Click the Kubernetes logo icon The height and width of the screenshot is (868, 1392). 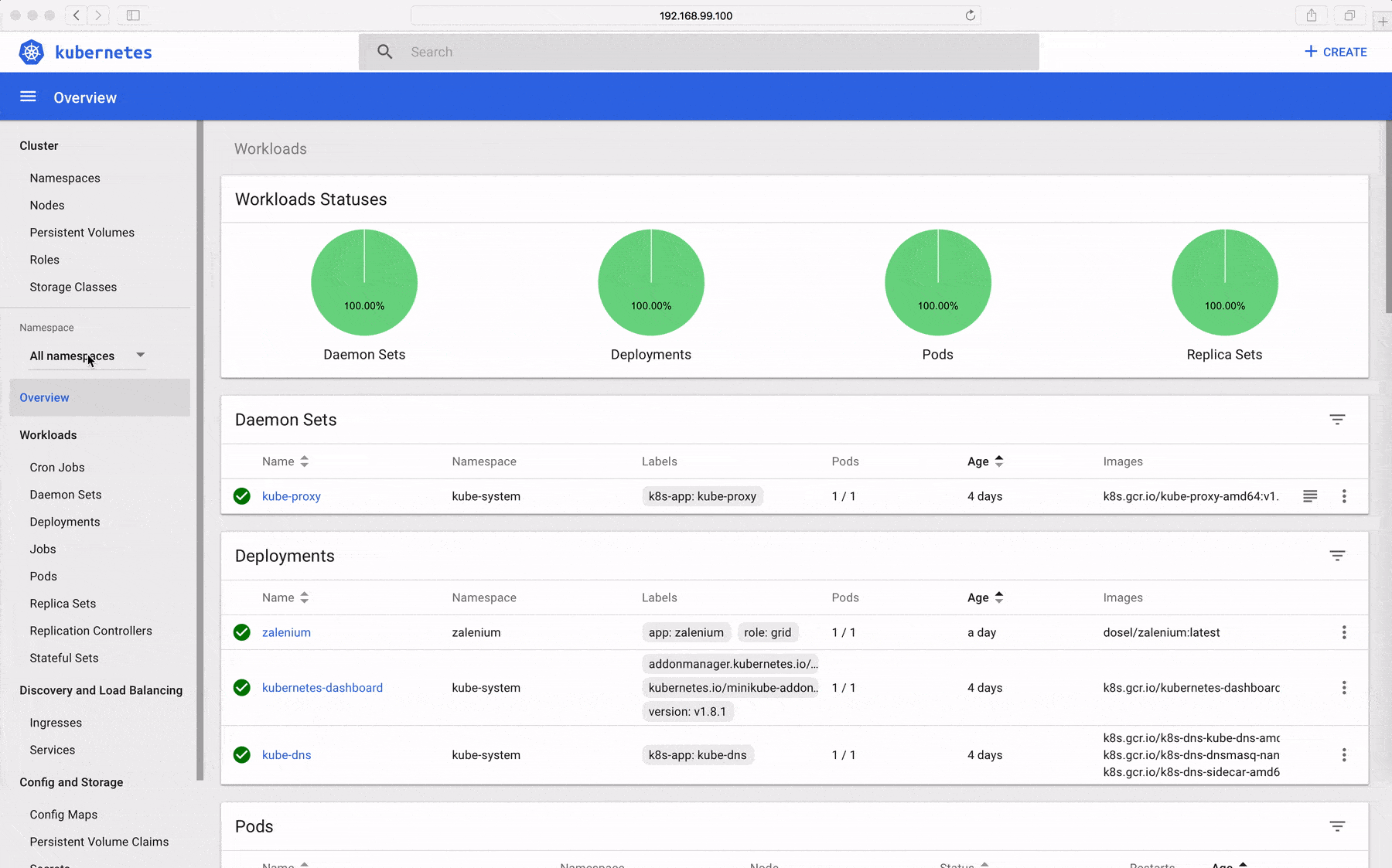click(x=31, y=52)
